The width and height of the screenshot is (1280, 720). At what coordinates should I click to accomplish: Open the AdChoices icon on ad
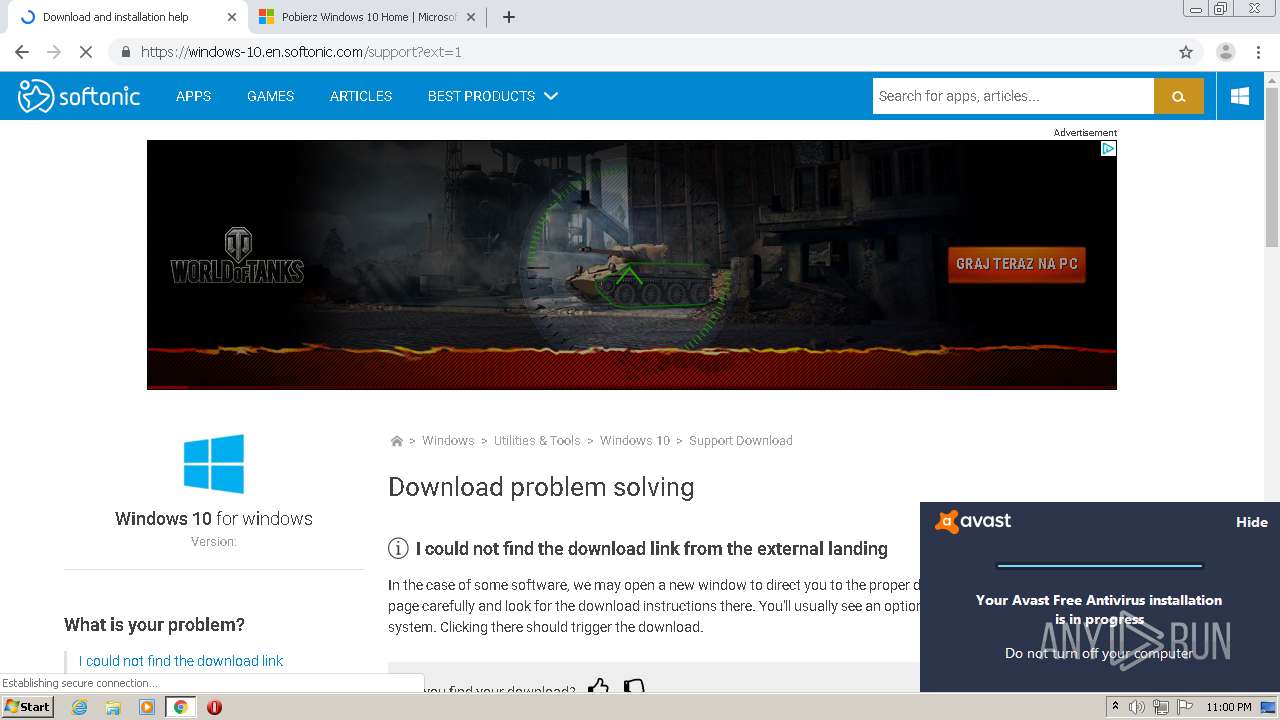[1108, 148]
